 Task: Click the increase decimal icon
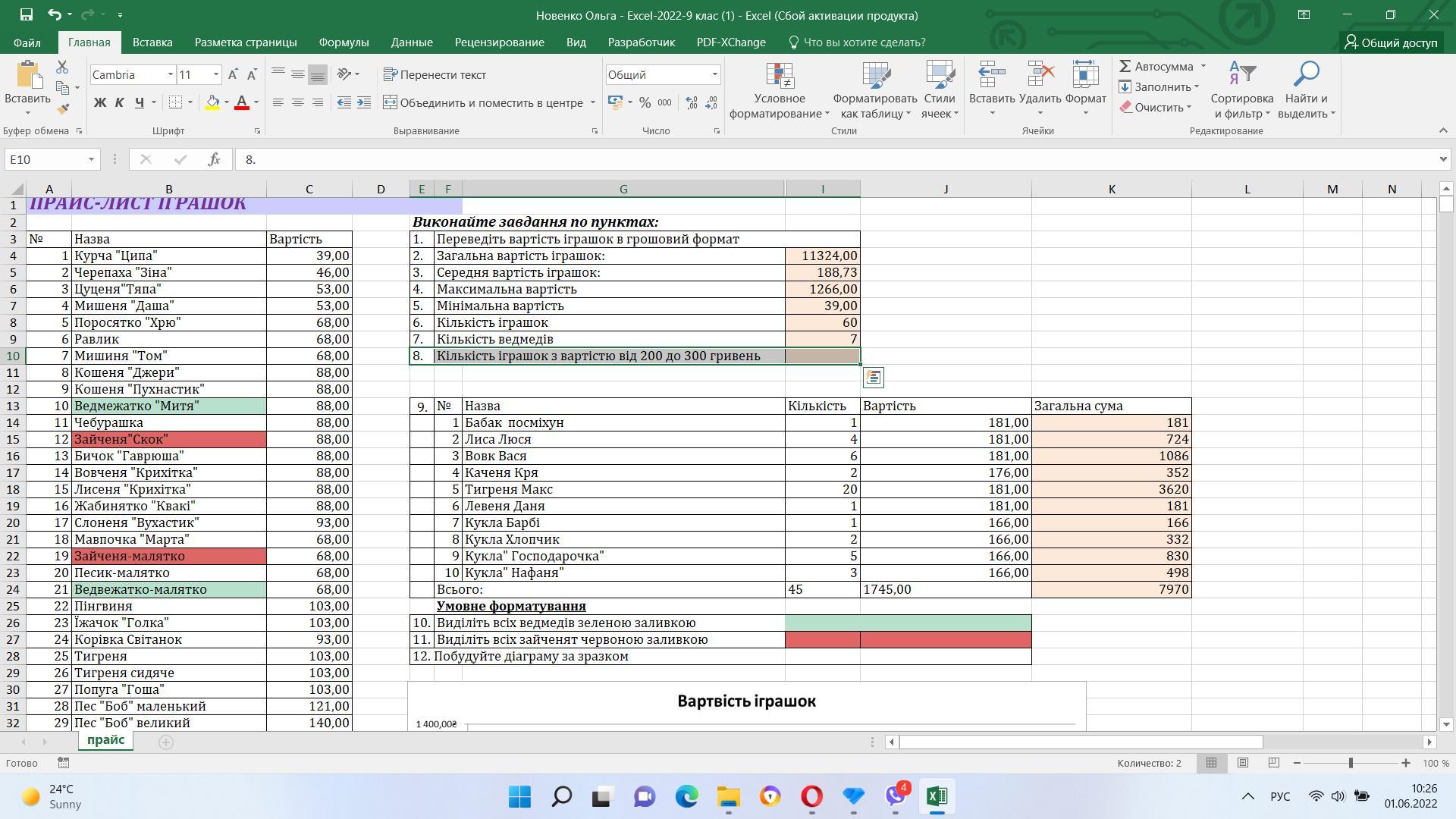692,102
